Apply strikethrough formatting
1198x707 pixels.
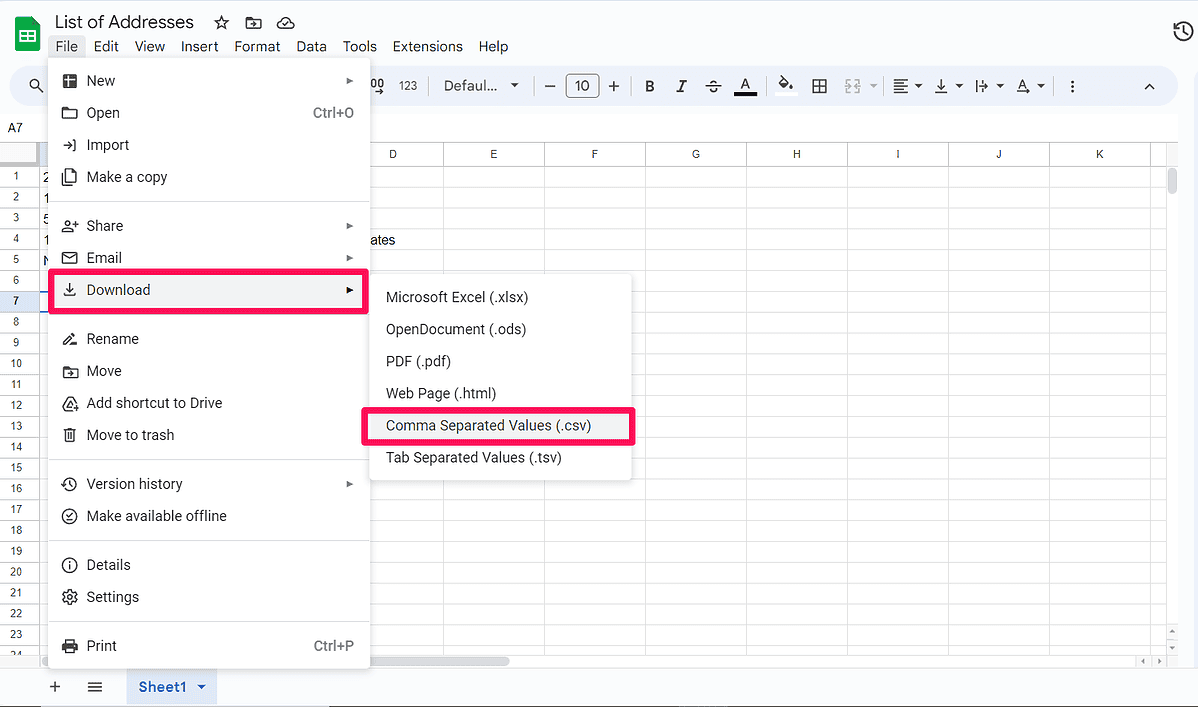click(713, 86)
